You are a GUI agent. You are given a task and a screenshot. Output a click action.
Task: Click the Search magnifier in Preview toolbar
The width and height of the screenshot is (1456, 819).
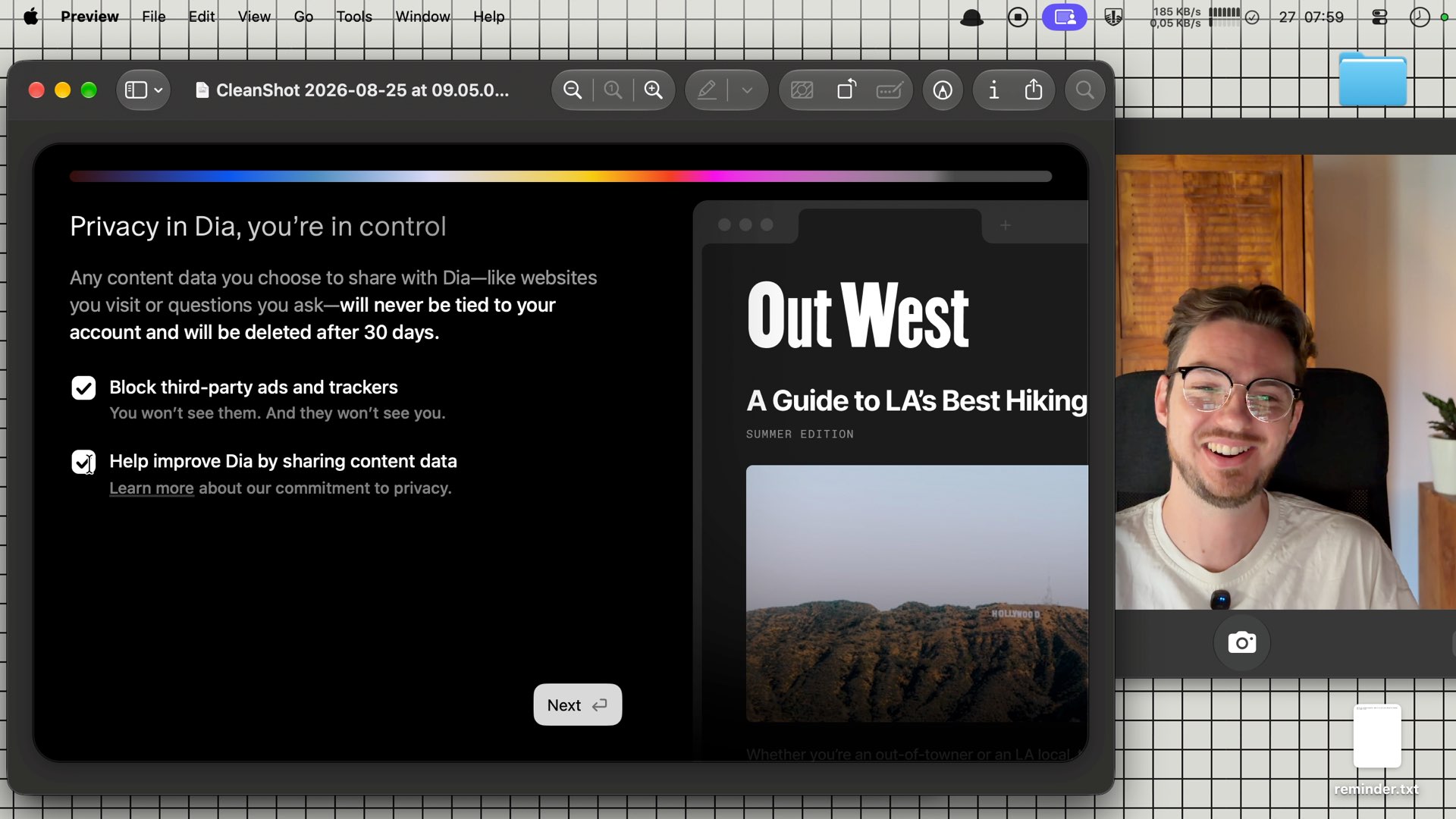(1085, 90)
